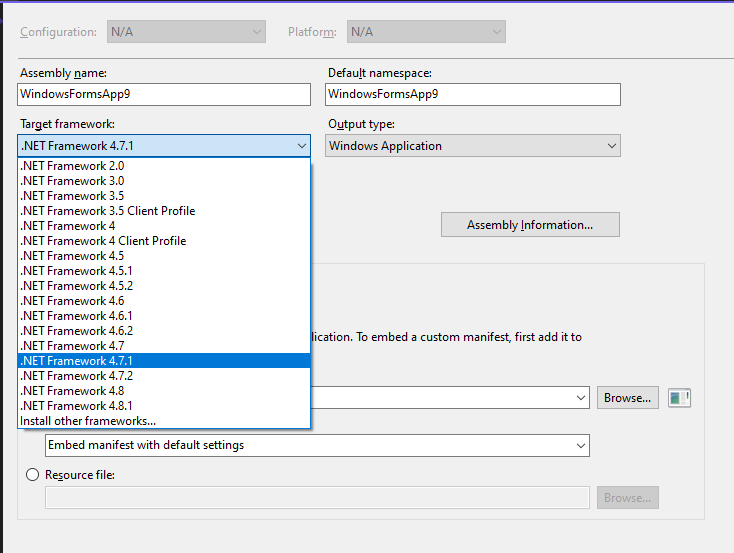Open the Output type dropdown
Image resolution: width=734 pixels, height=553 pixels.
point(473,146)
